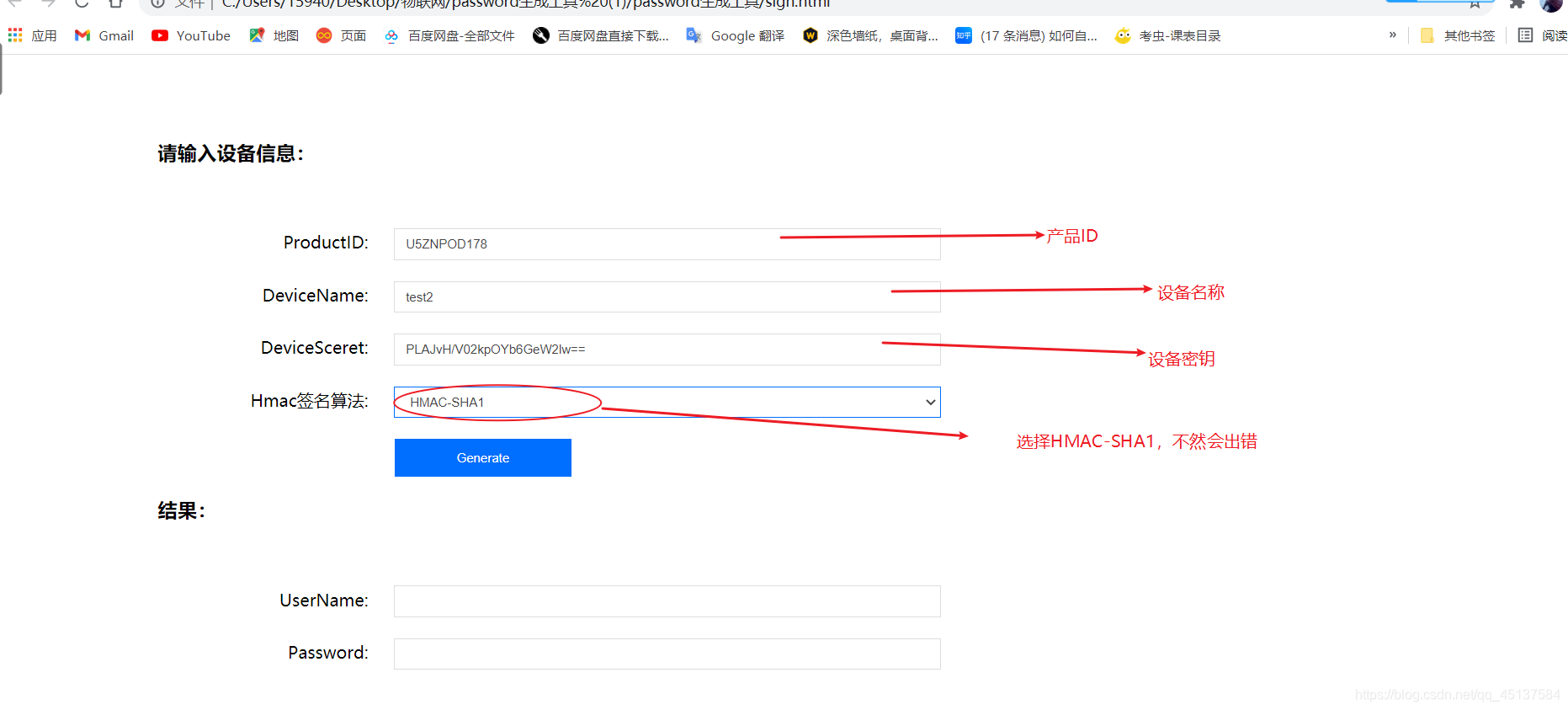Open 其他书签 bookmarks folder
Viewport: 1568px width, 710px height.
pyautogui.click(x=1458, y=35)
